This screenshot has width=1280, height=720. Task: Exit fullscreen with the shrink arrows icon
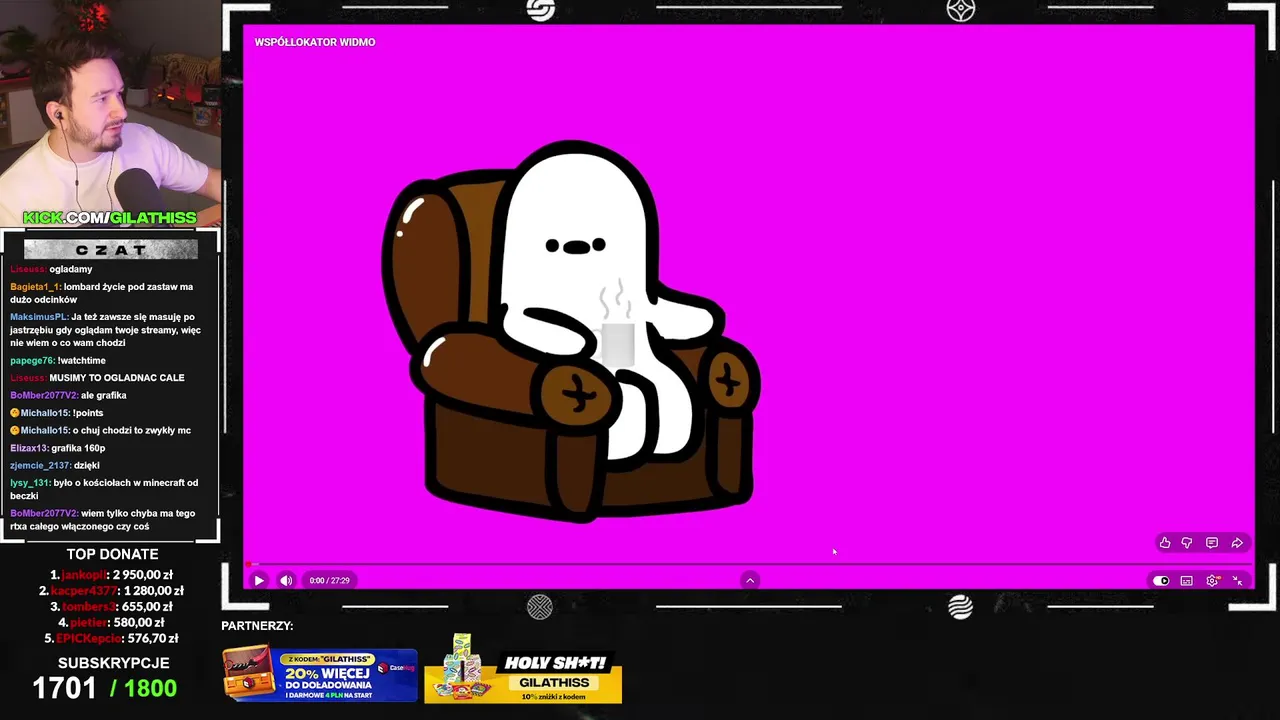(1237, 580)
